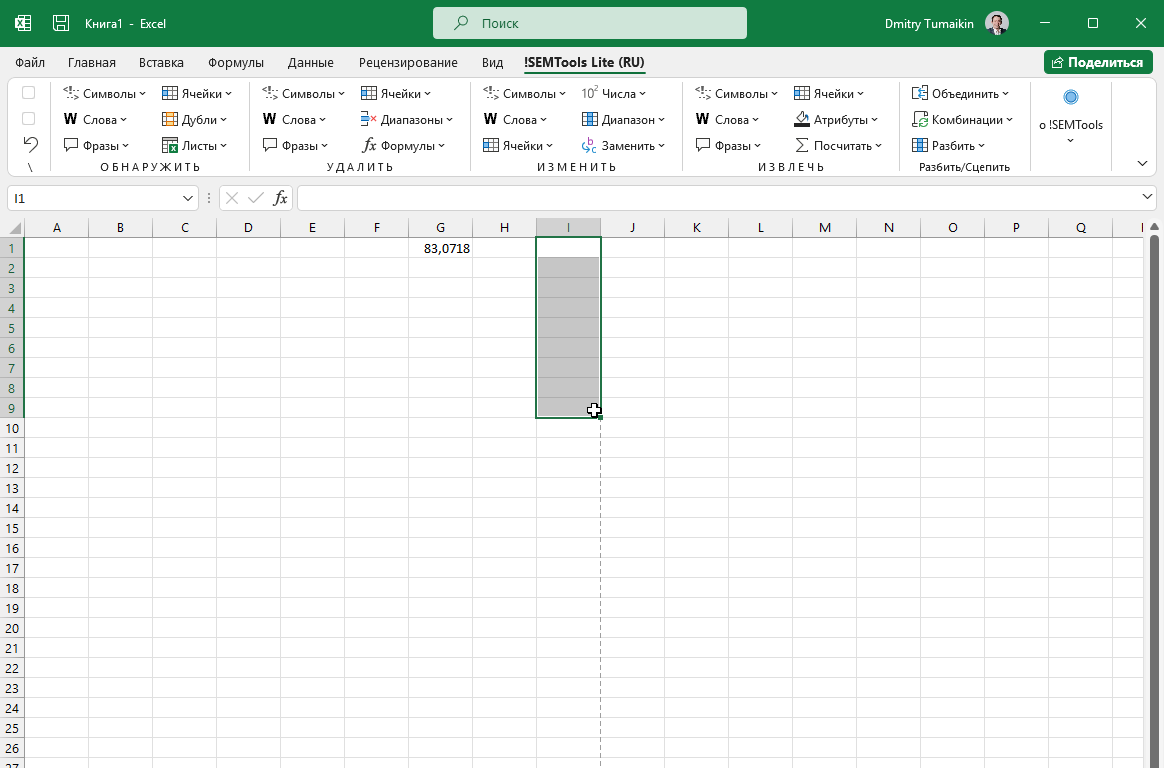Open the Атрибуты (attributes) menu
Image resolution: width=1164 pixels, height=768 pixels.
(x=836, y=119)
